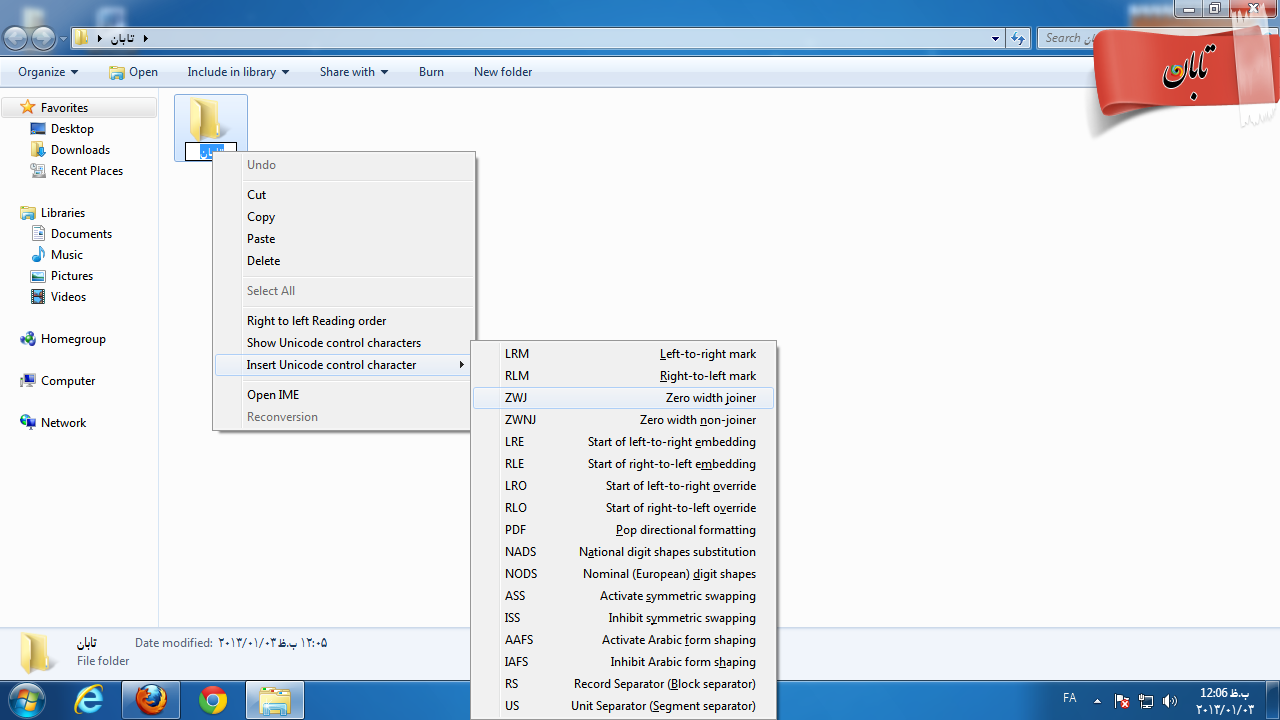The height and width of the screenshot is (720, 1280).
Task: Launch Google Chrome from the taskbar
Action: click(213, 700)
